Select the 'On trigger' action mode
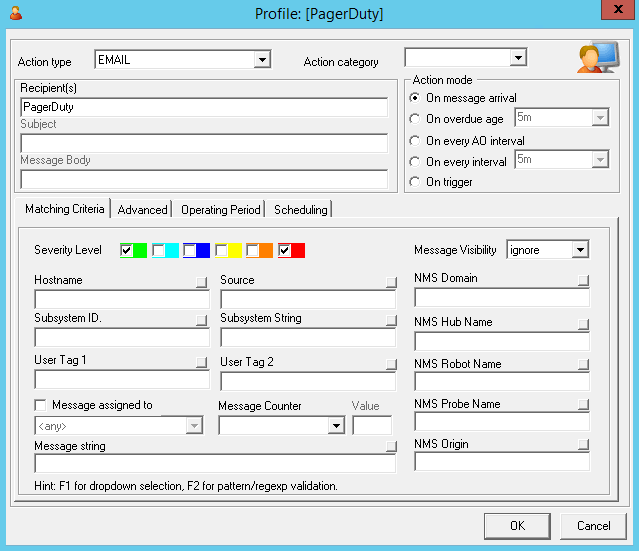The height and width of the screenshot is (551, 639). click(415, 182)
